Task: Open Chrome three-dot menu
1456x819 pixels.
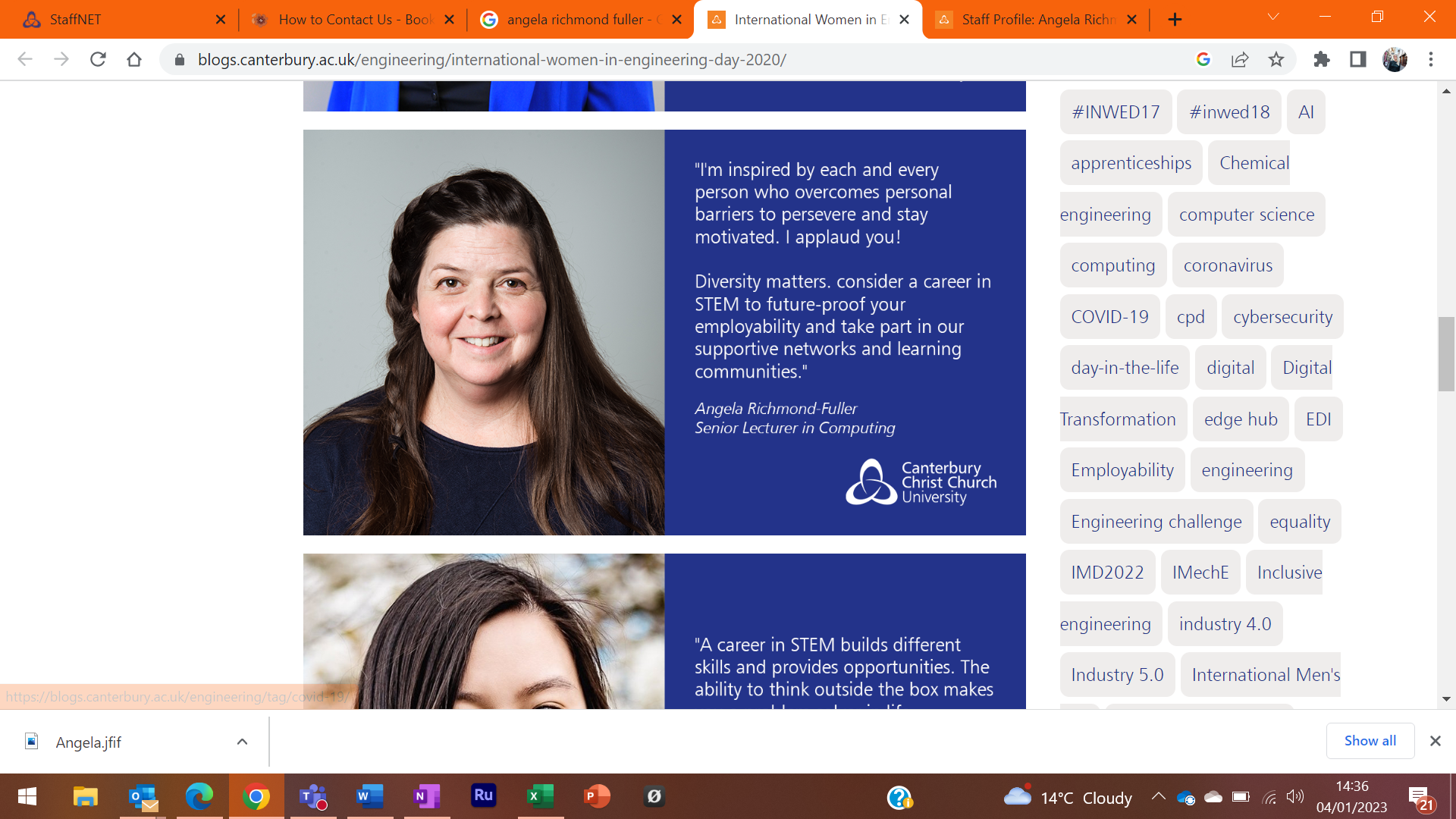Action: 1431,59
